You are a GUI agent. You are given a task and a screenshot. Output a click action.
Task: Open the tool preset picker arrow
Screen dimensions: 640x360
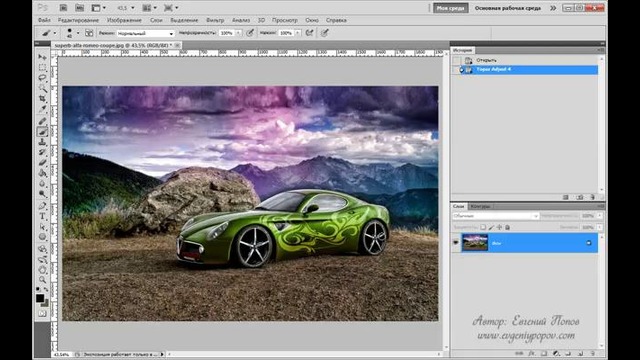[x=55, y=33]
